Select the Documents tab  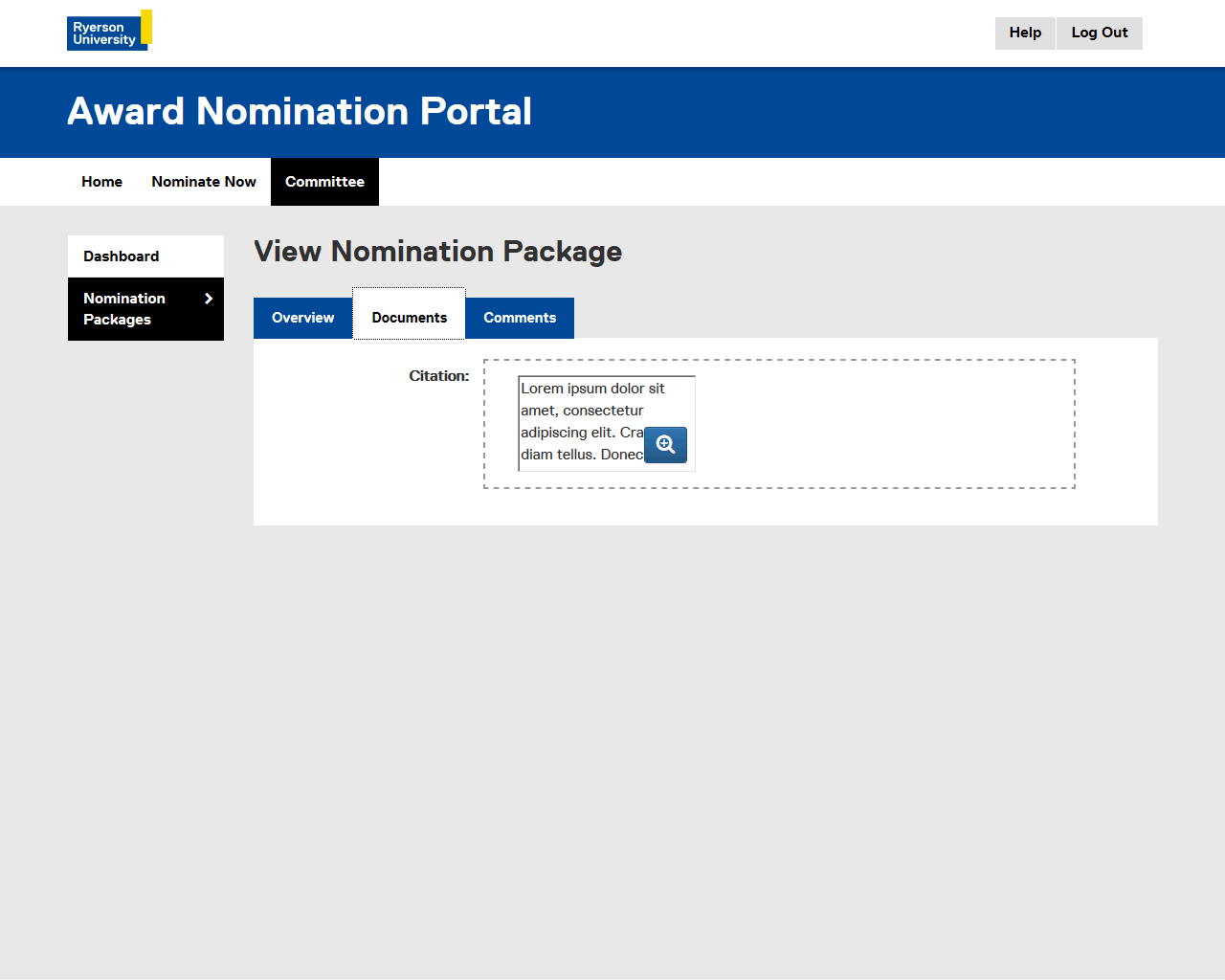coord(409,318)
